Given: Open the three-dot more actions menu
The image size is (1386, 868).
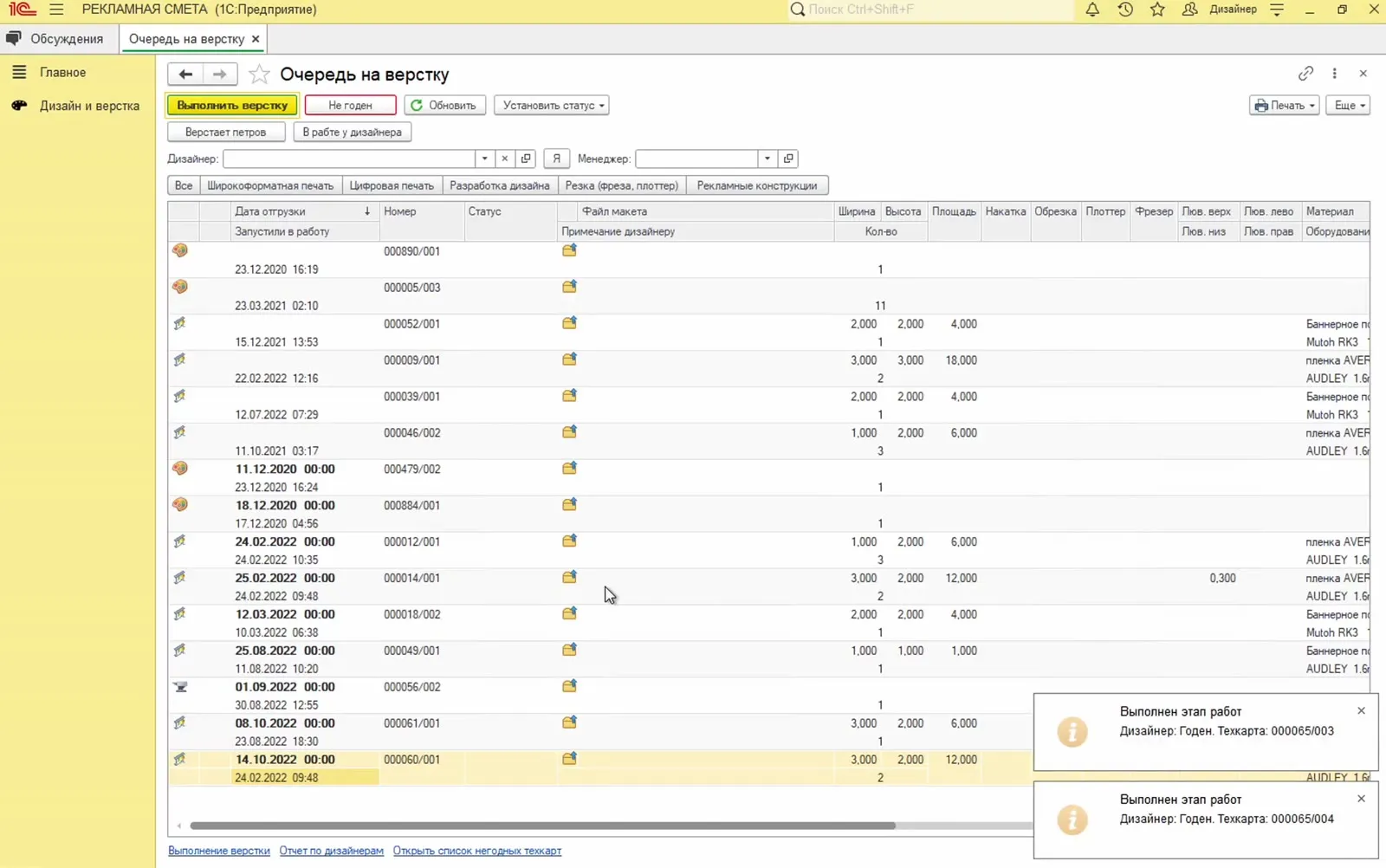Looking at the screenshot, I should (x=1334, y=74).
